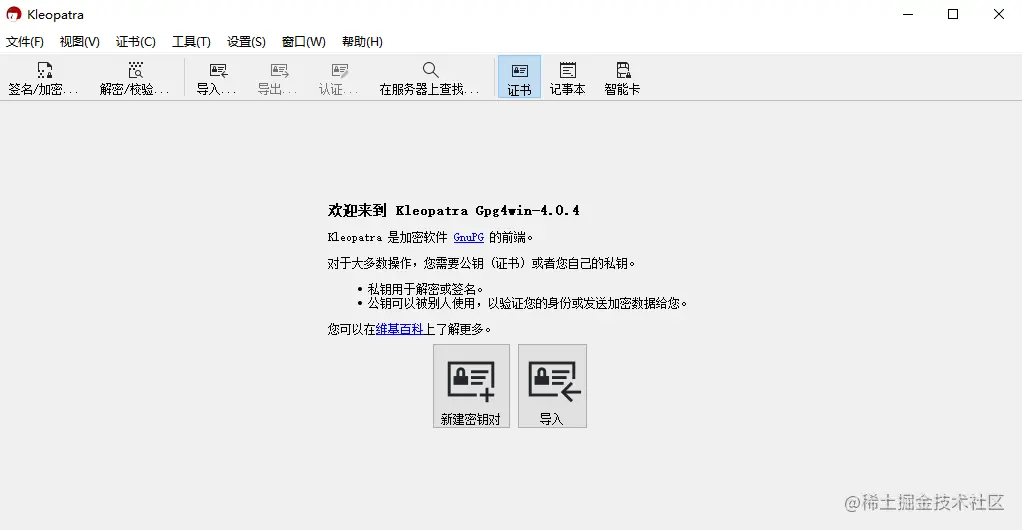Open the 签名/加密 toolbar action
The image size is (1022, 530).
point(43,78)
